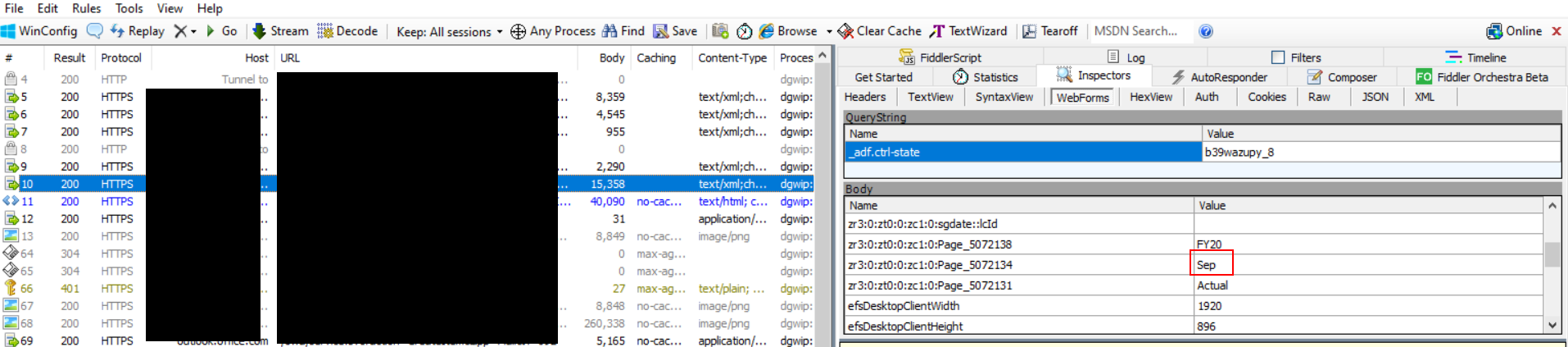Expand the Browse dropdown arrow
The image size is (1568, 347).
(829, 32)
